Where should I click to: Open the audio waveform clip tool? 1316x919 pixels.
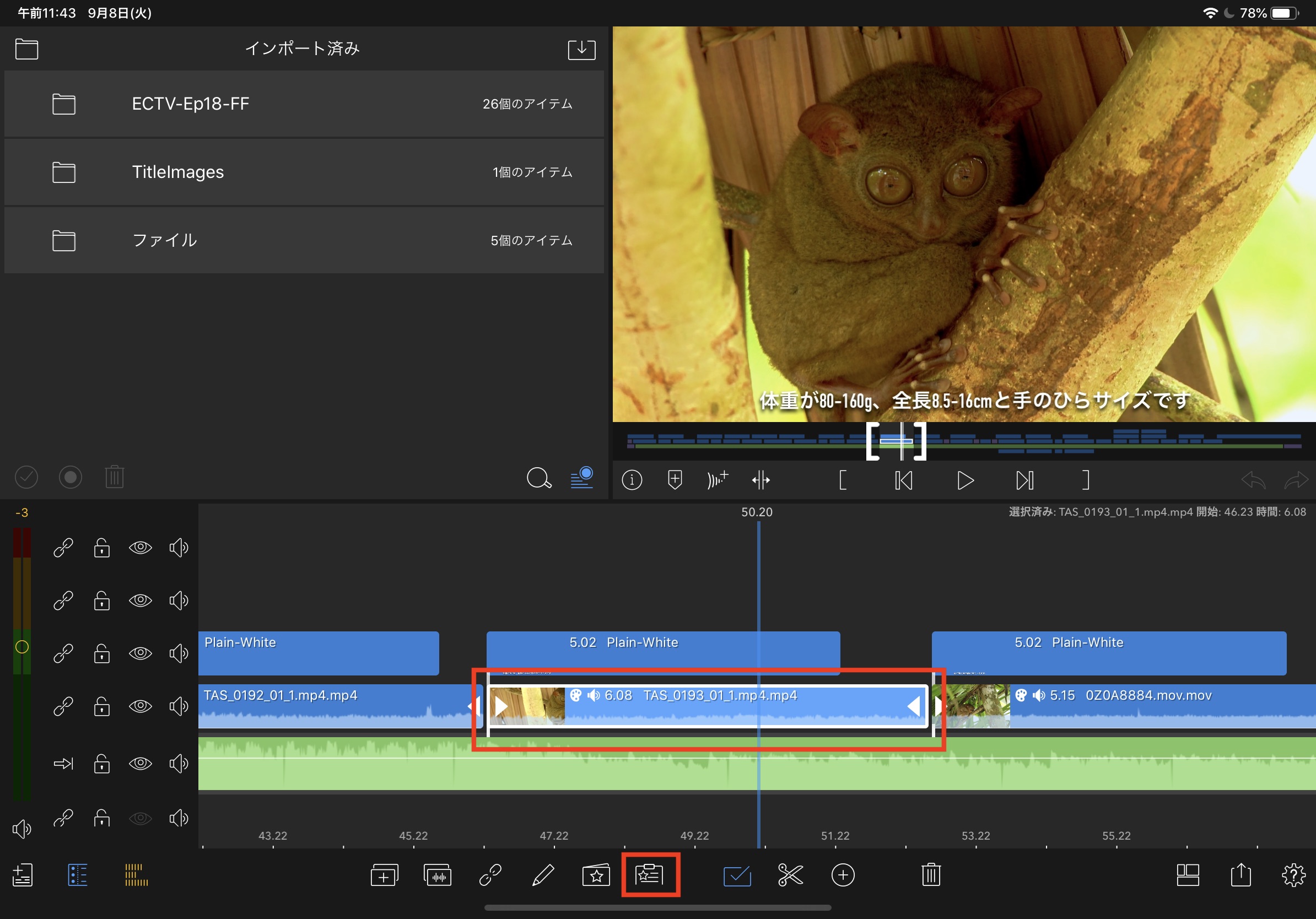tap(438, 875)
